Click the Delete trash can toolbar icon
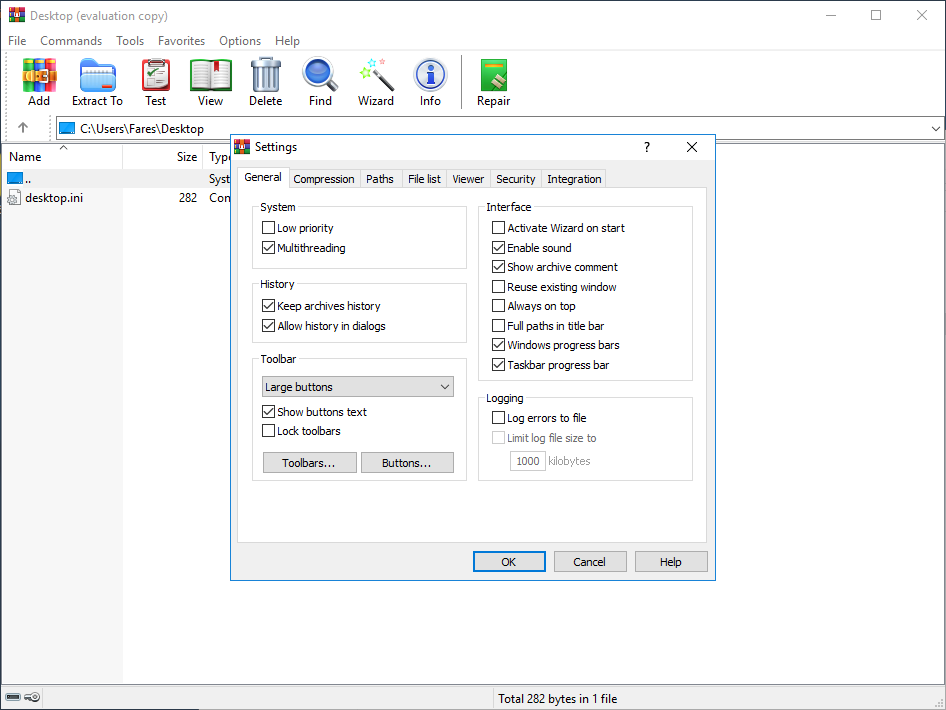The image size is (946, 710). (x=265, y=75)
